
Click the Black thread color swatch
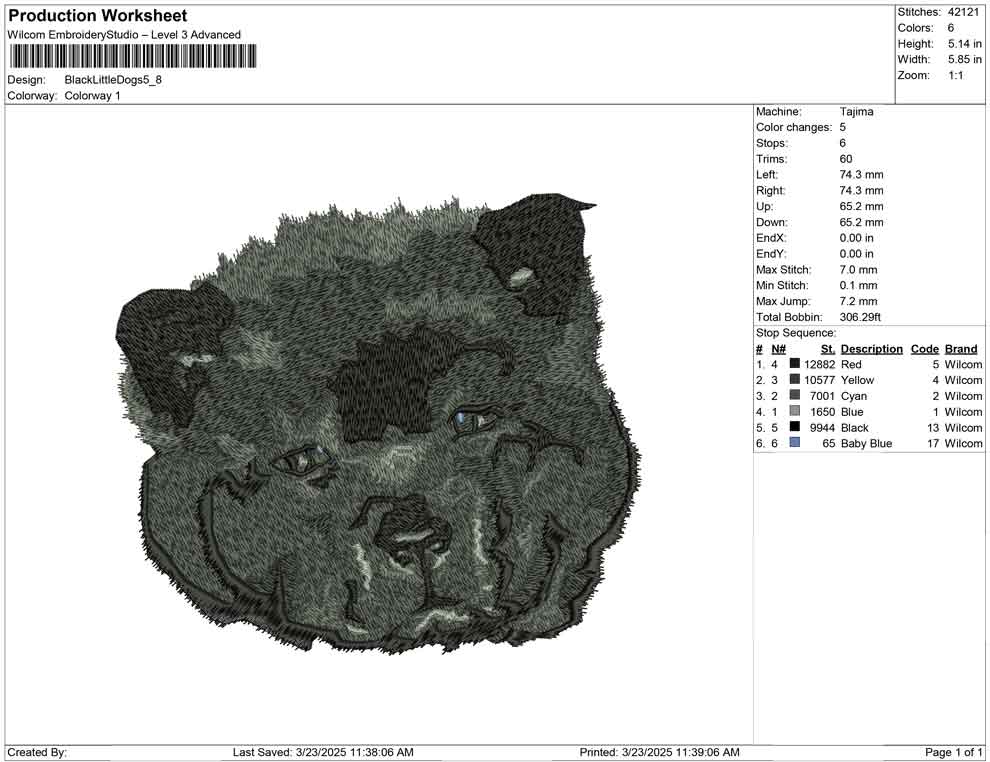click(x=794, y=427)
